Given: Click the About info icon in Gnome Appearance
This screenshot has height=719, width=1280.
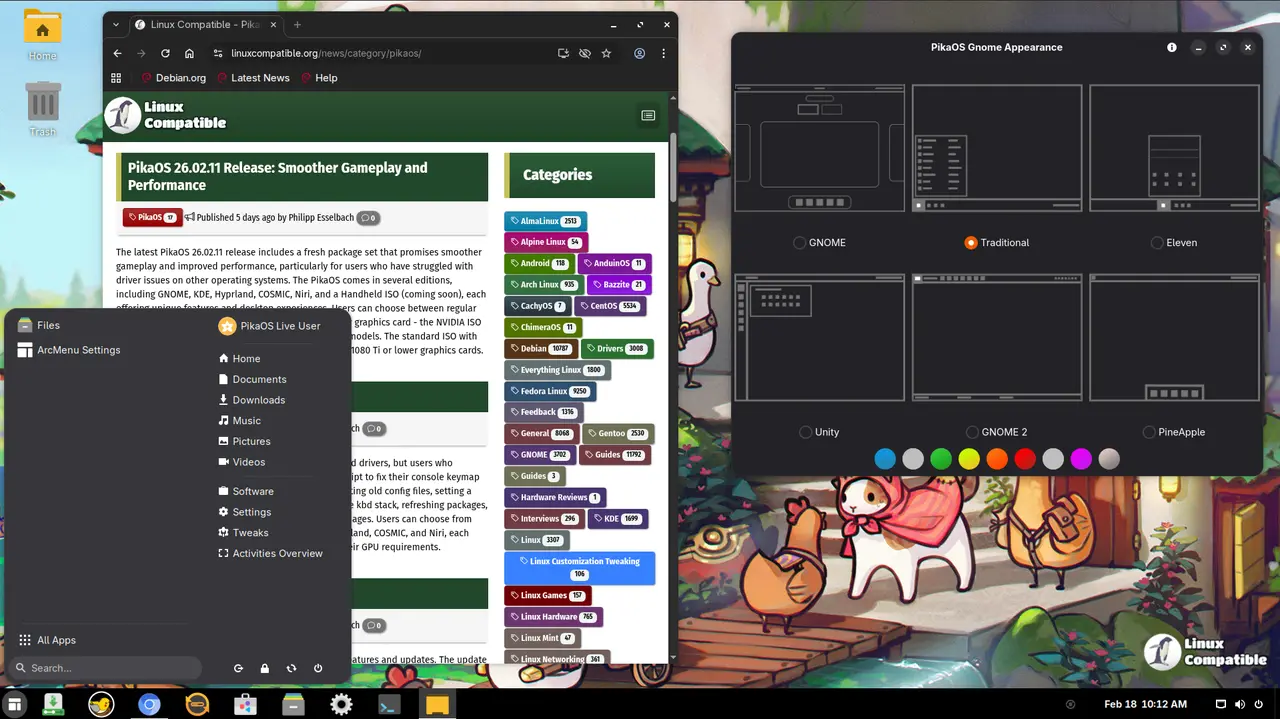Looking at the screenshot, I should coord(1172,47).
